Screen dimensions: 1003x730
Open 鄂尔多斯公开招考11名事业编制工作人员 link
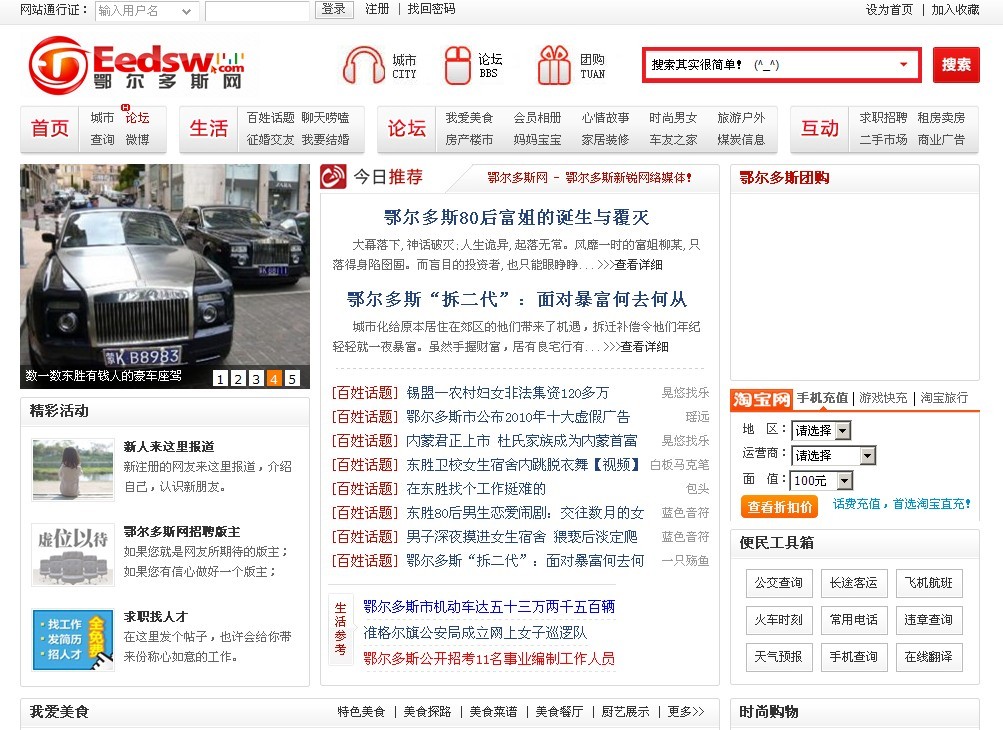click(x=489, y=658)
